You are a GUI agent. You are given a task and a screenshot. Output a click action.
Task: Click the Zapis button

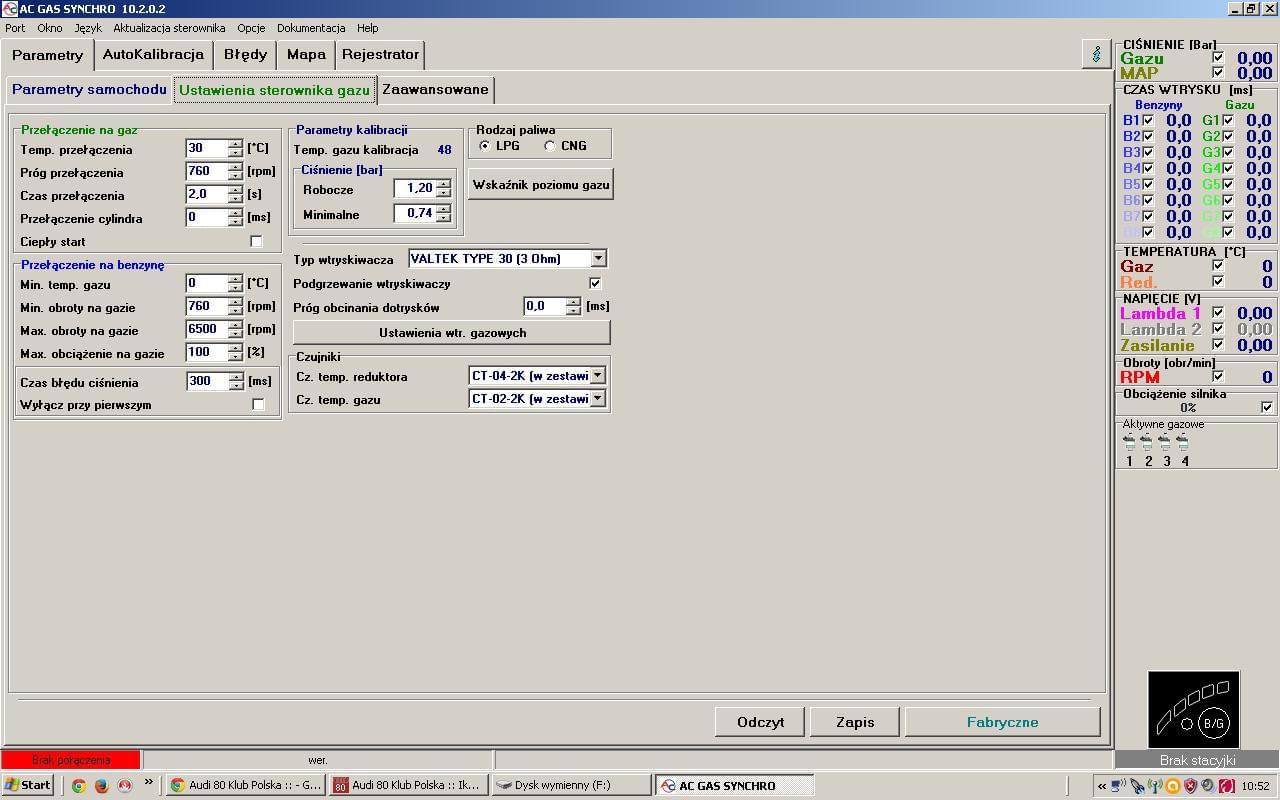[855, 722]
